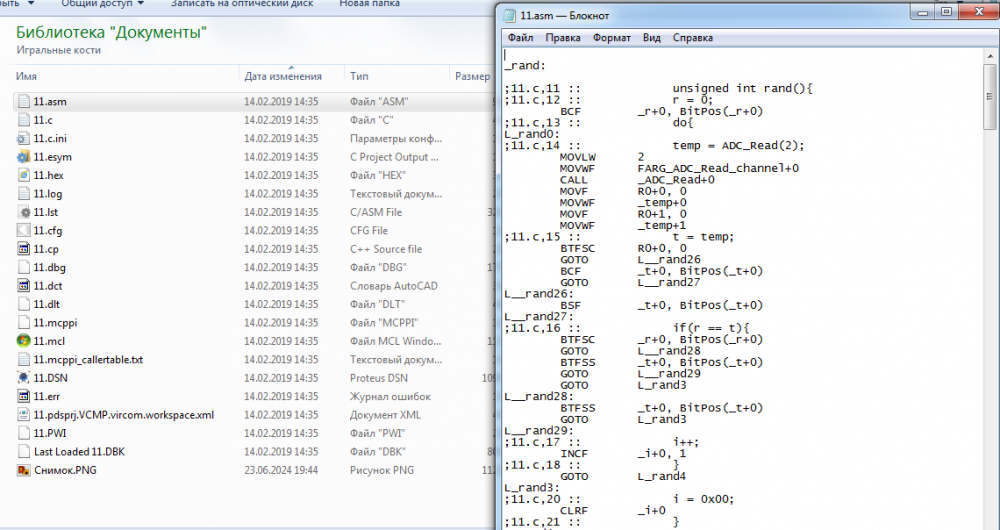Click the Файл "ASM" type cell

point(379,101)
